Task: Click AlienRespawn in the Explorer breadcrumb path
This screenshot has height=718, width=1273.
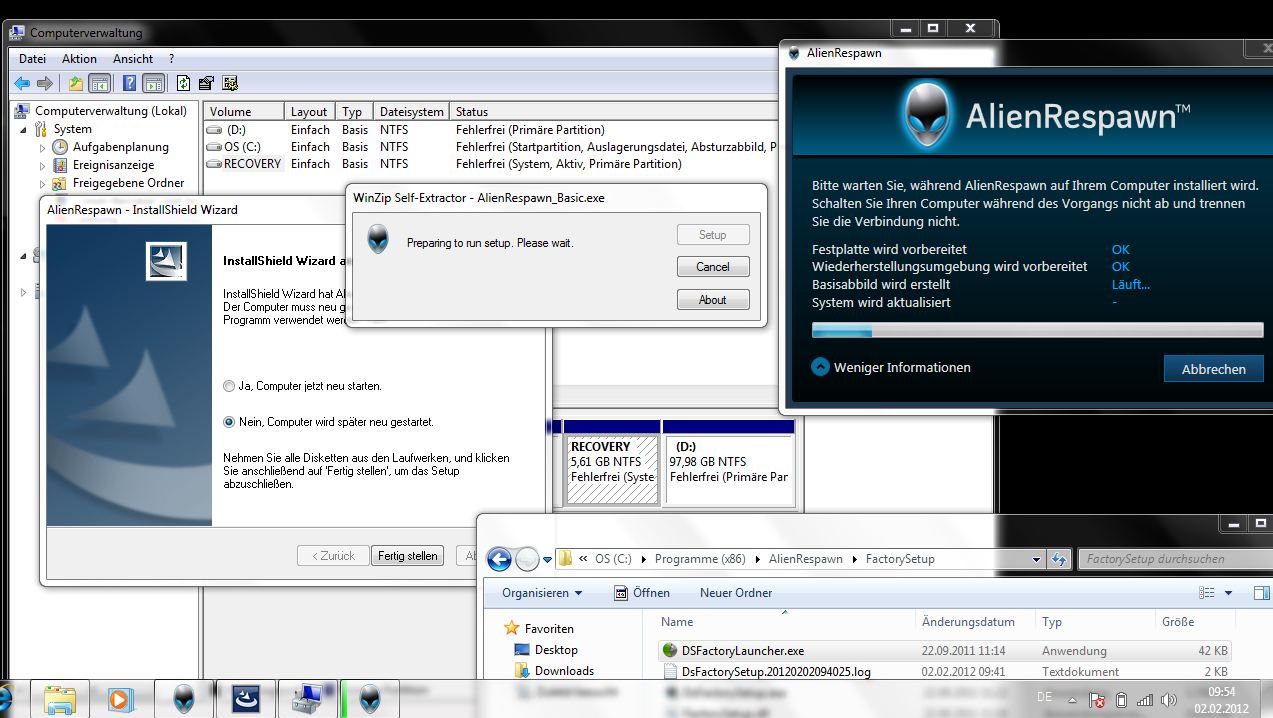Action: tap(806, 559)
